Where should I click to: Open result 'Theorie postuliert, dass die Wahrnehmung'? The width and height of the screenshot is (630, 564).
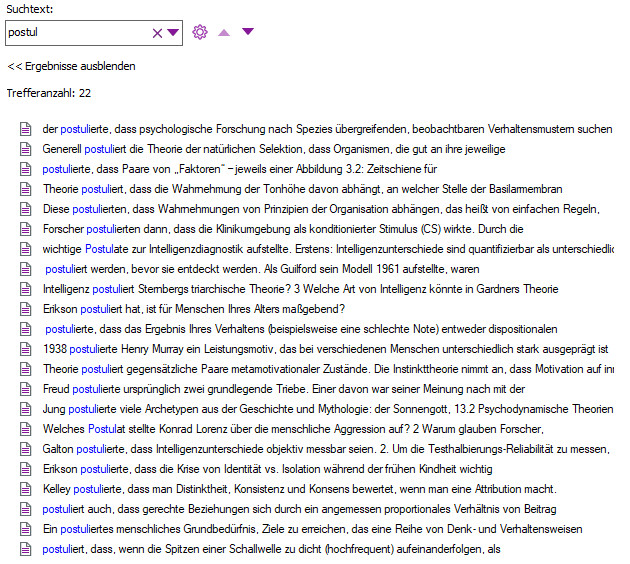pyautogui.click(x=303, y=189)
